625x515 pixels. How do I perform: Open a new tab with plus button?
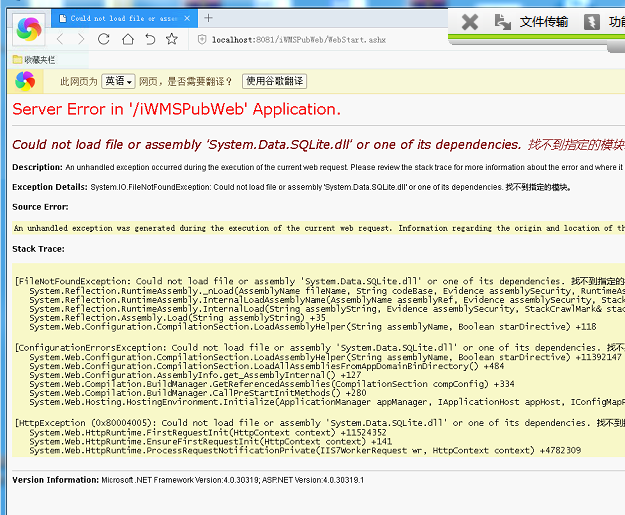pyautogui.click(x=208, y=18)
